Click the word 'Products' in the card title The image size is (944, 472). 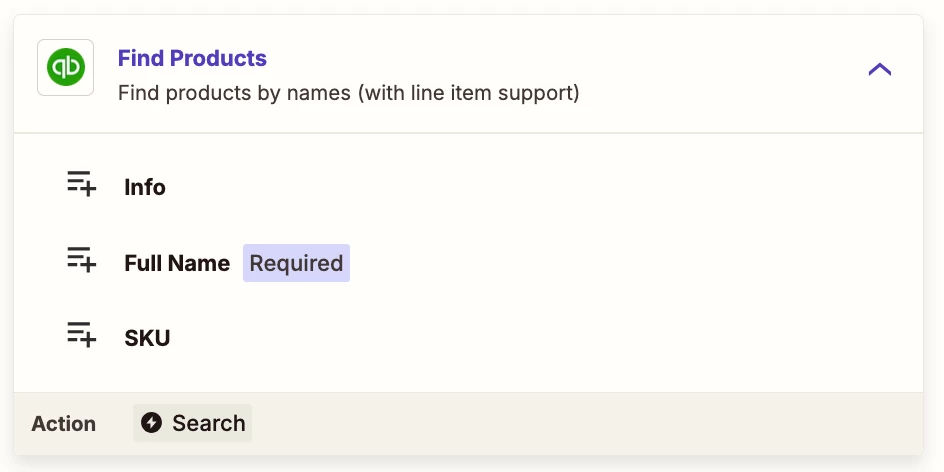click(x=218, y=58)
